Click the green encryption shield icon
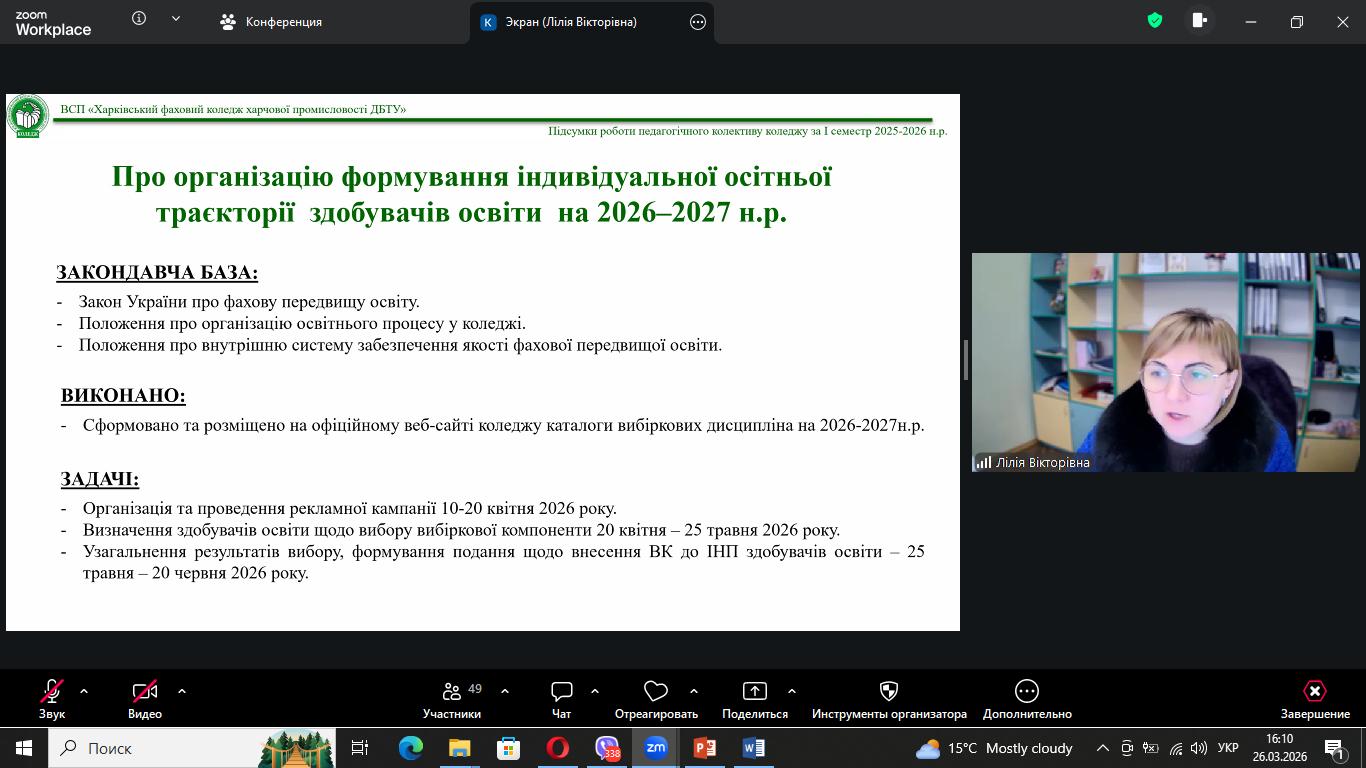1366x768 pixels. (x=1155, y=21)
